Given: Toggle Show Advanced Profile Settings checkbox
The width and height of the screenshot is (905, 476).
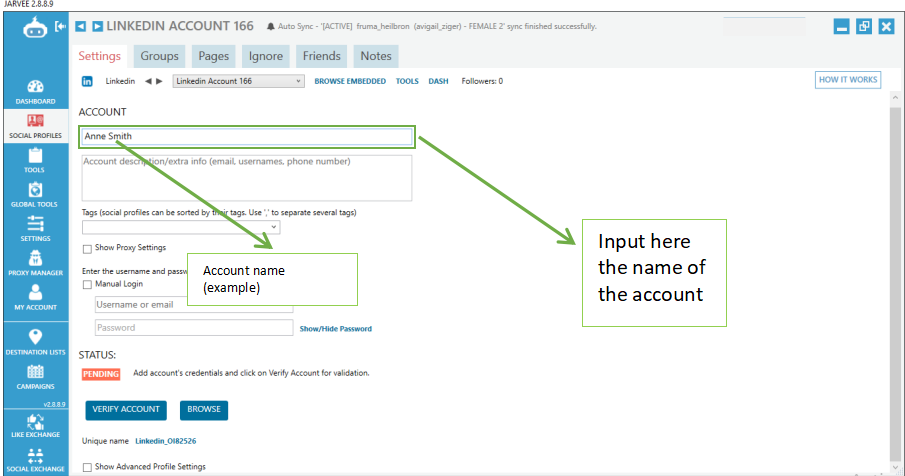Looking at the screenshot, I should click(x=87, y=467).
